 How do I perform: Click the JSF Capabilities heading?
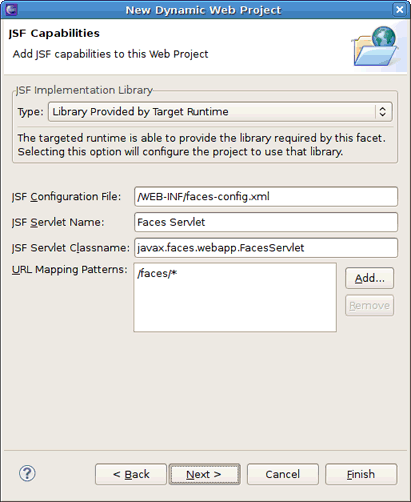pos(54,33)
